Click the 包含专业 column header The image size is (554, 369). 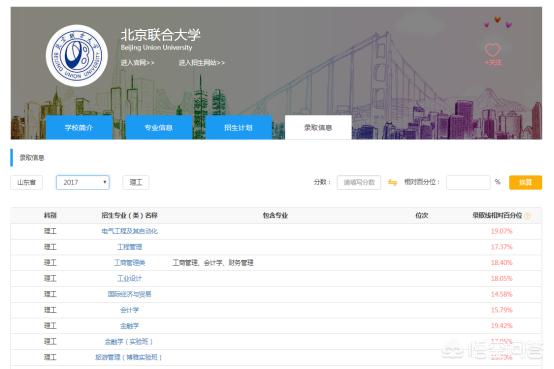click(275, 215)
